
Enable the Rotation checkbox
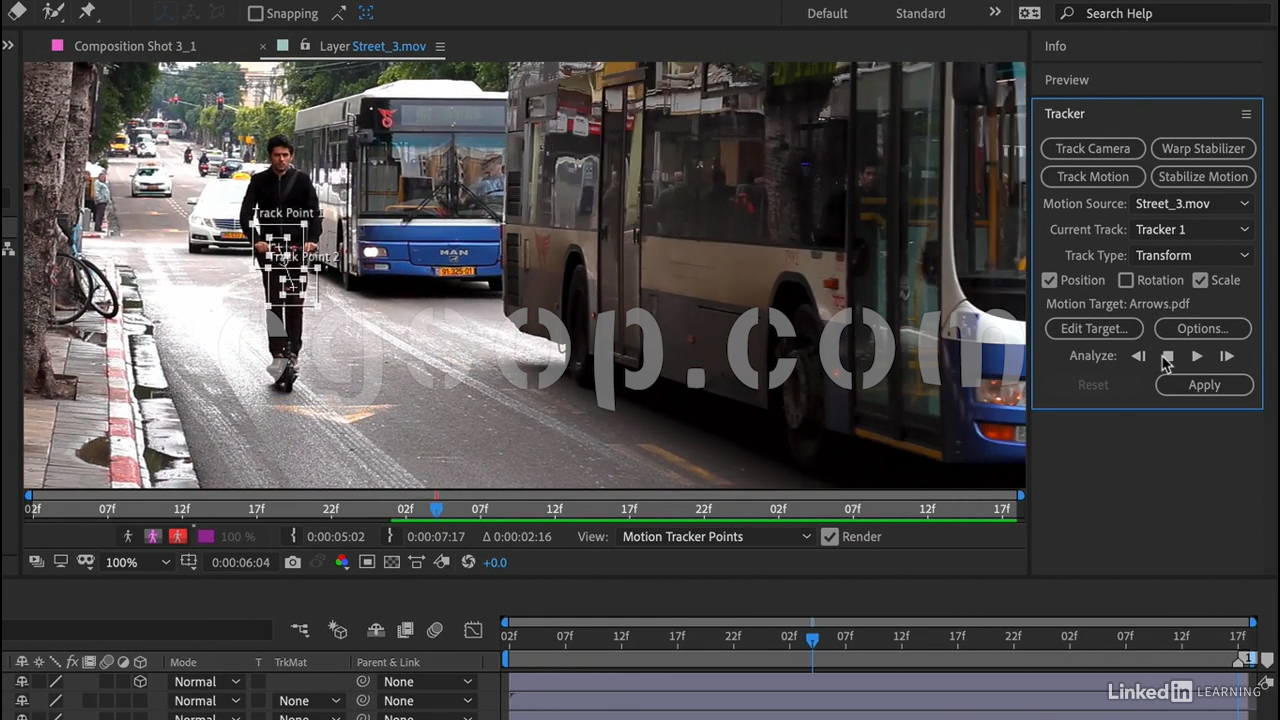[1126, 280]
